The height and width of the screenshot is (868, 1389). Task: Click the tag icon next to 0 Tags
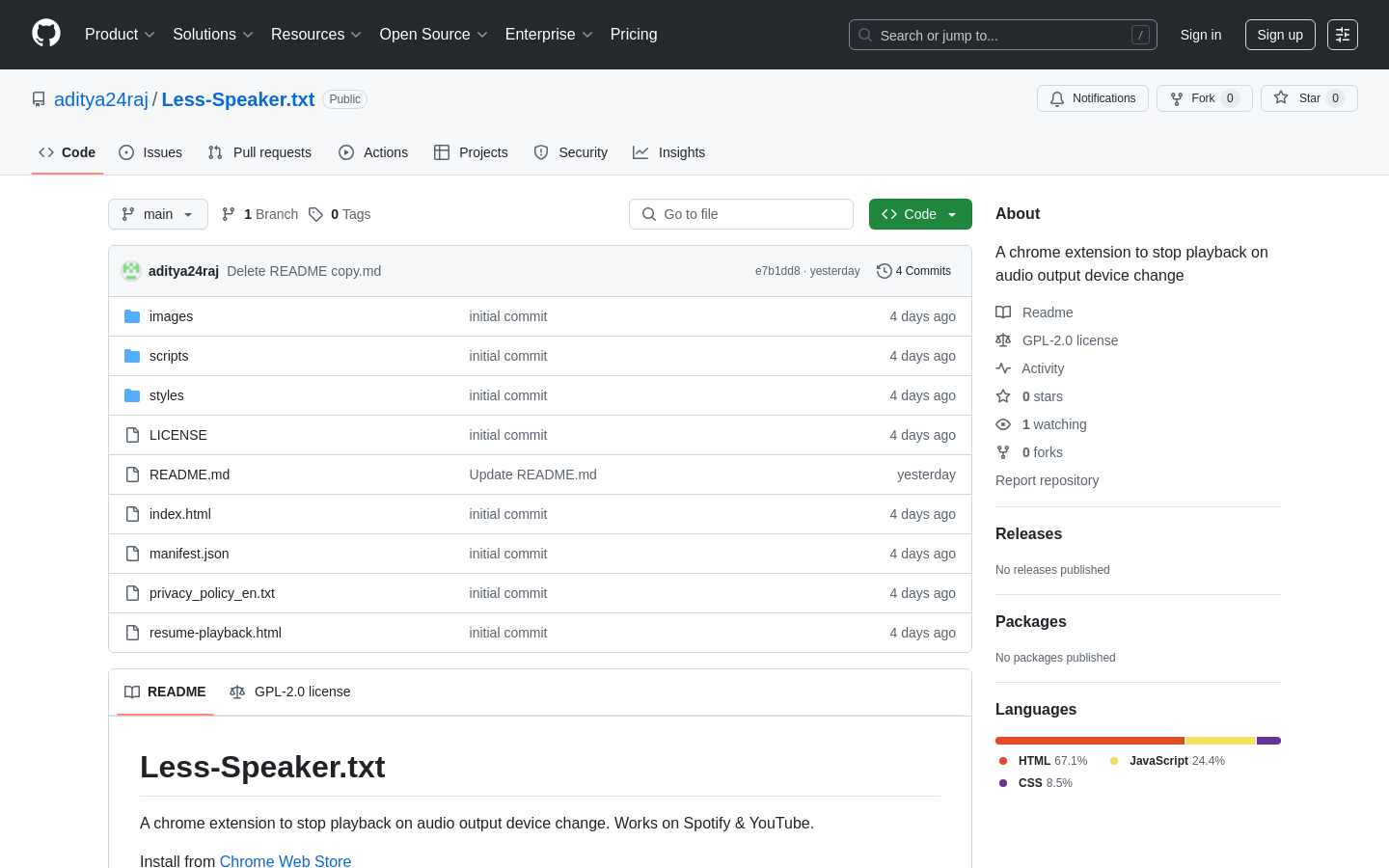pyautogui.click(x=315, y=214)
